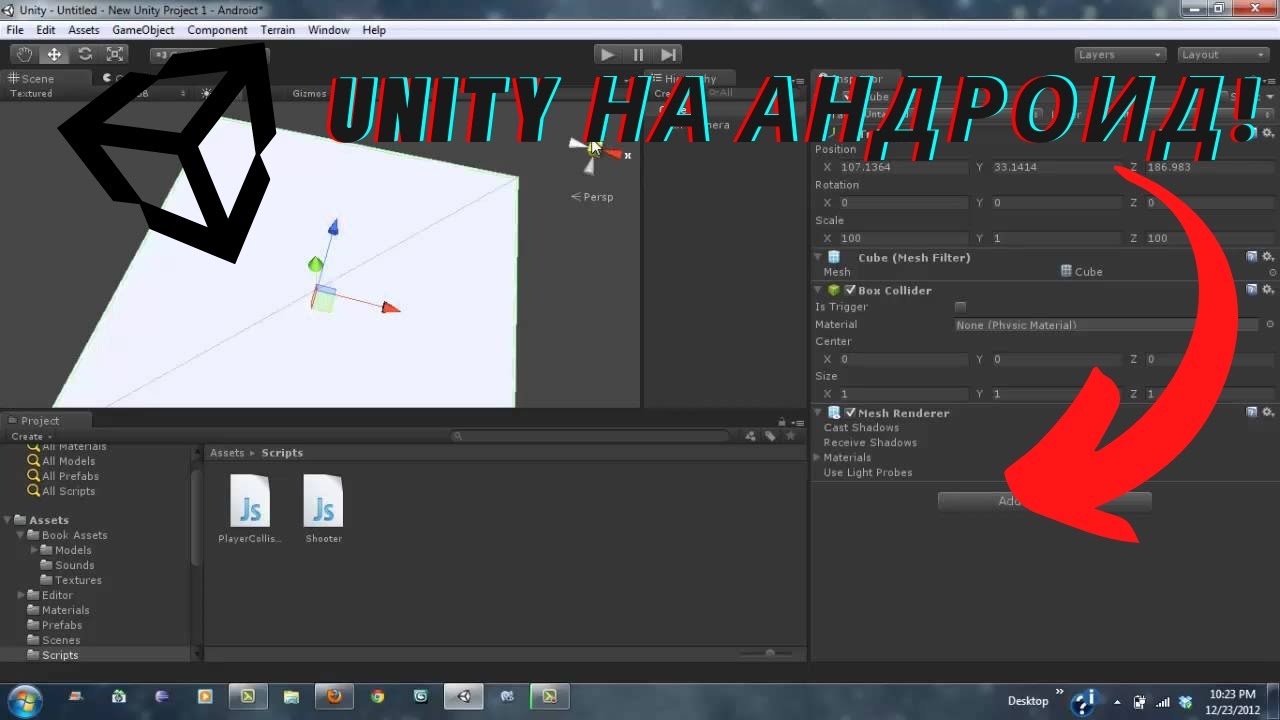Viewport: 1280px width, 720px height.
Task: Select the PlayerCollis... script file
Action: click(x=250, y=508)
